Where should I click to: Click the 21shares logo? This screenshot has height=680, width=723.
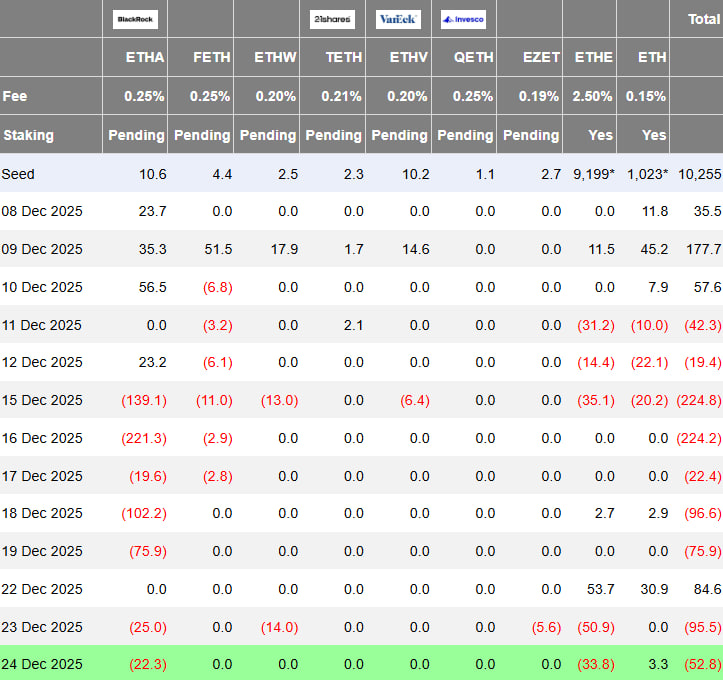(332, 19)
